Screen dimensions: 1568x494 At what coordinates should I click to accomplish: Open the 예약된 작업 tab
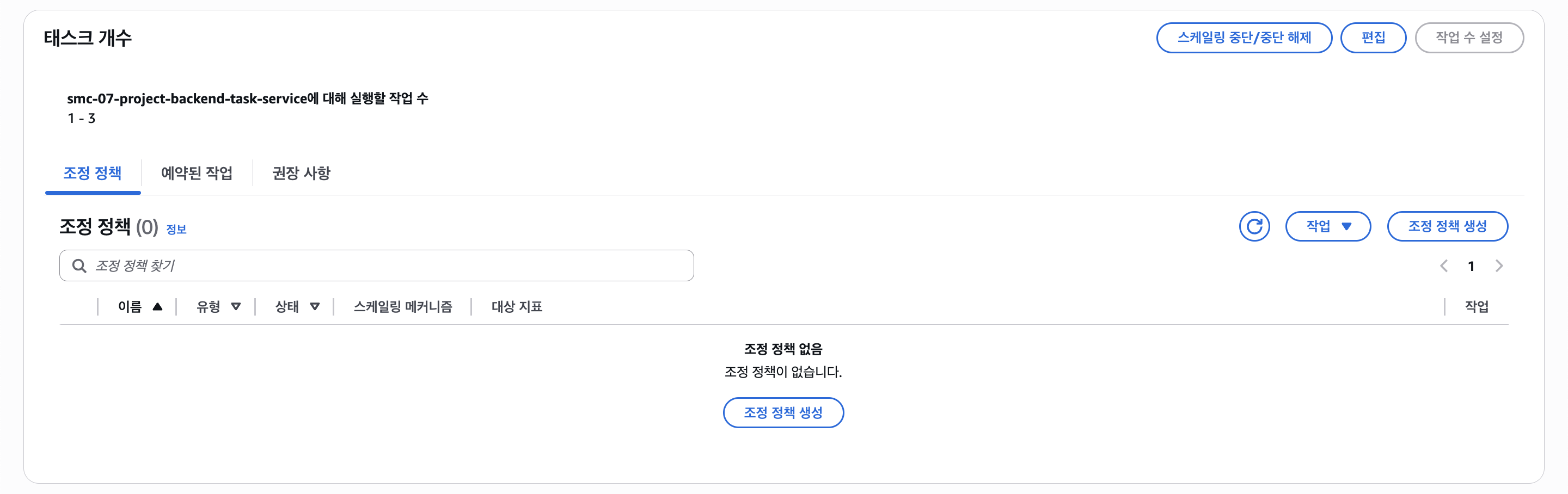[x=197, y=174]
